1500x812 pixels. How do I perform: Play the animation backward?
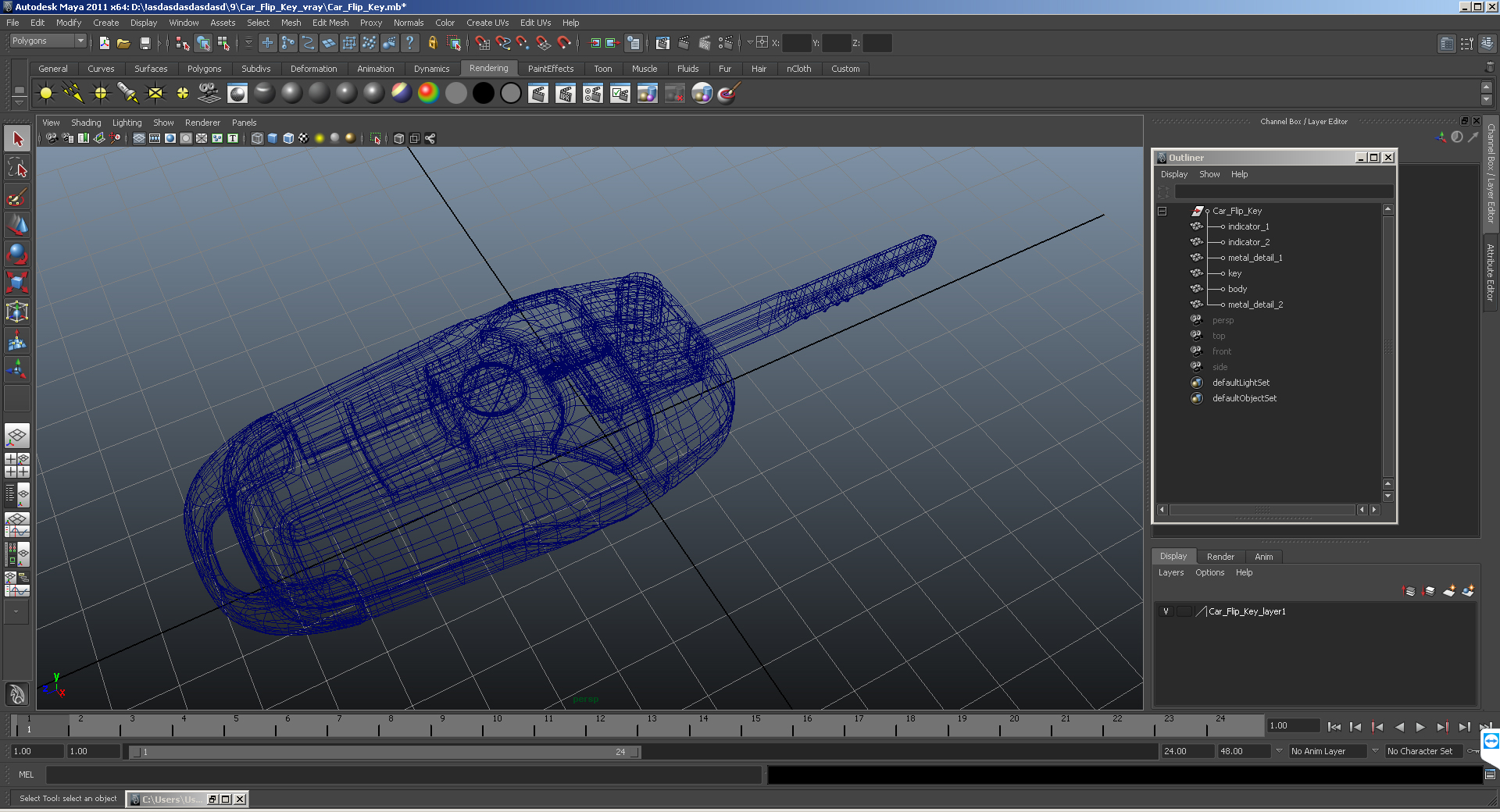click(x=1399, y=727)
